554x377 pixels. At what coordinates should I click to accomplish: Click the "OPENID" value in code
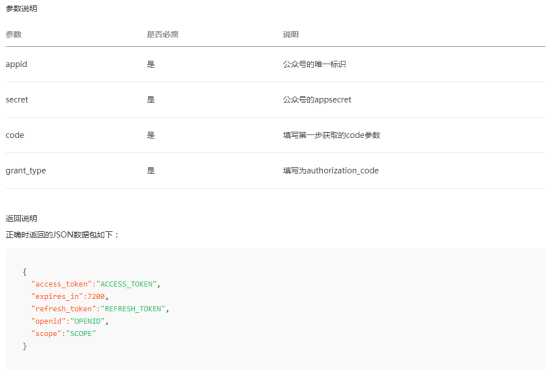(x=87, y=321)
